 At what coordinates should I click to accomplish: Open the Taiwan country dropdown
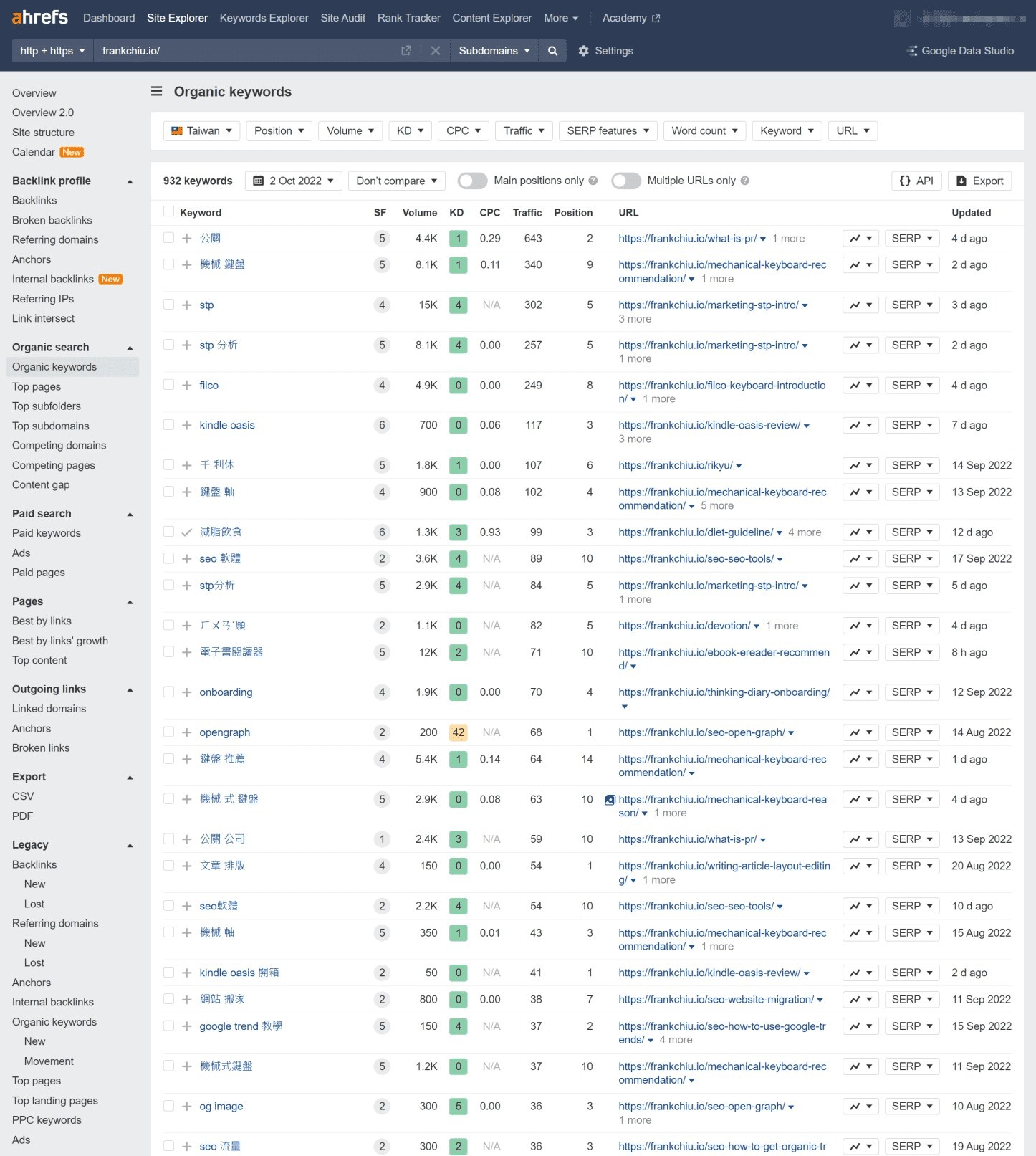point(202,131)
